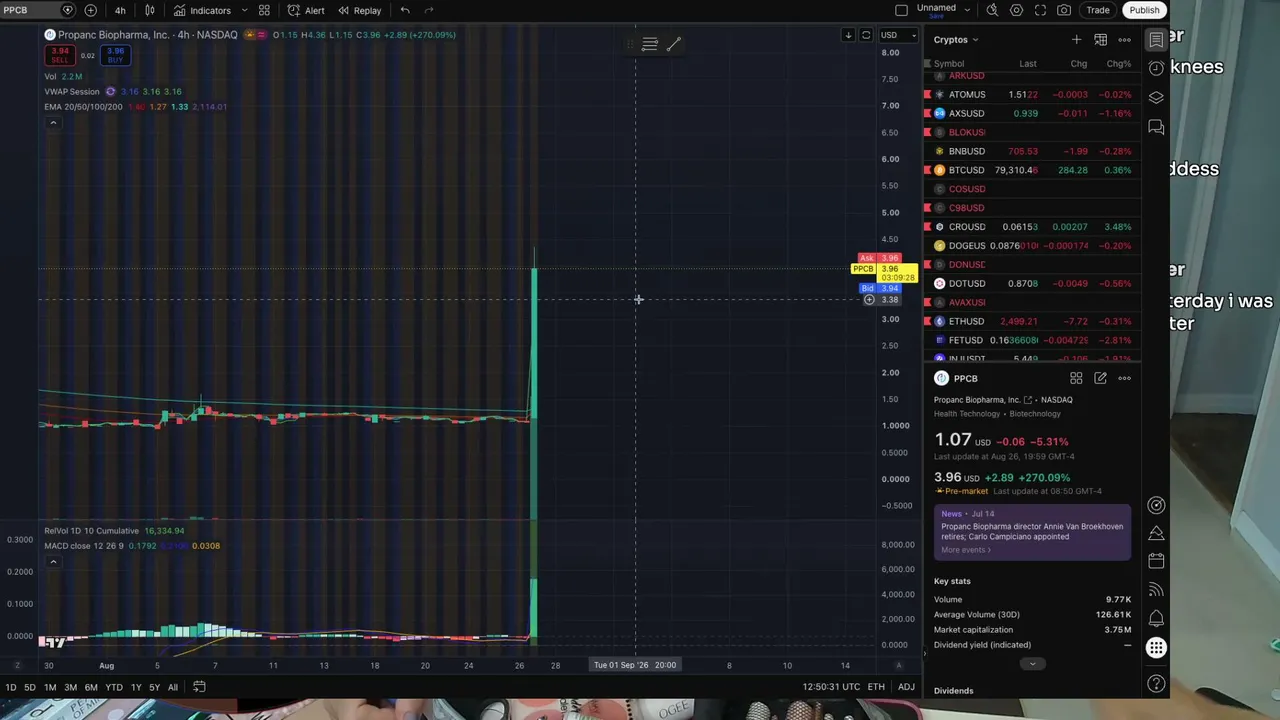The image size is (1280, 720).
Task: Select the 3M date range tab
Action: [x=71, y=687]
